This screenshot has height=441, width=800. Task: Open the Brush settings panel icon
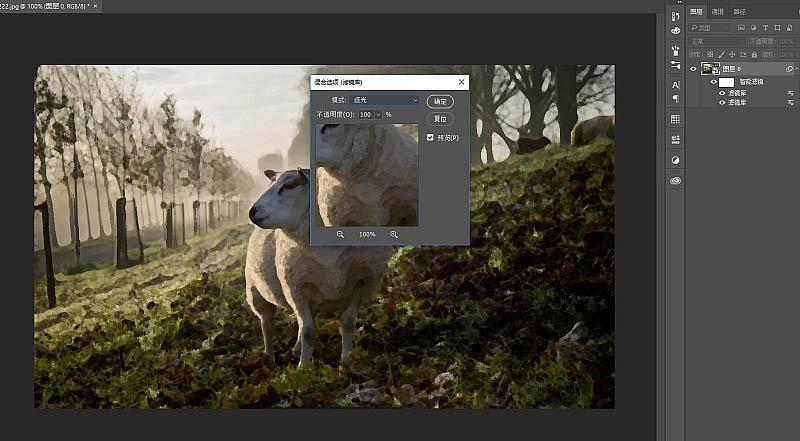pyautogui.click(x=676, y=65)
